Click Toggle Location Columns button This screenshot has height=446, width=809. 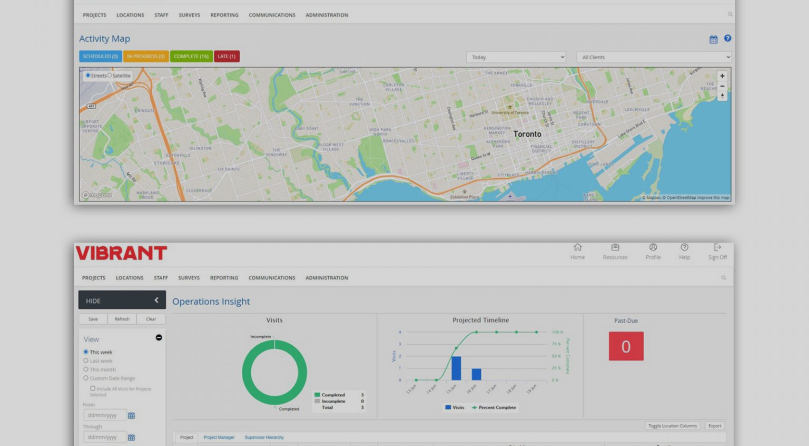click(672, 426)
